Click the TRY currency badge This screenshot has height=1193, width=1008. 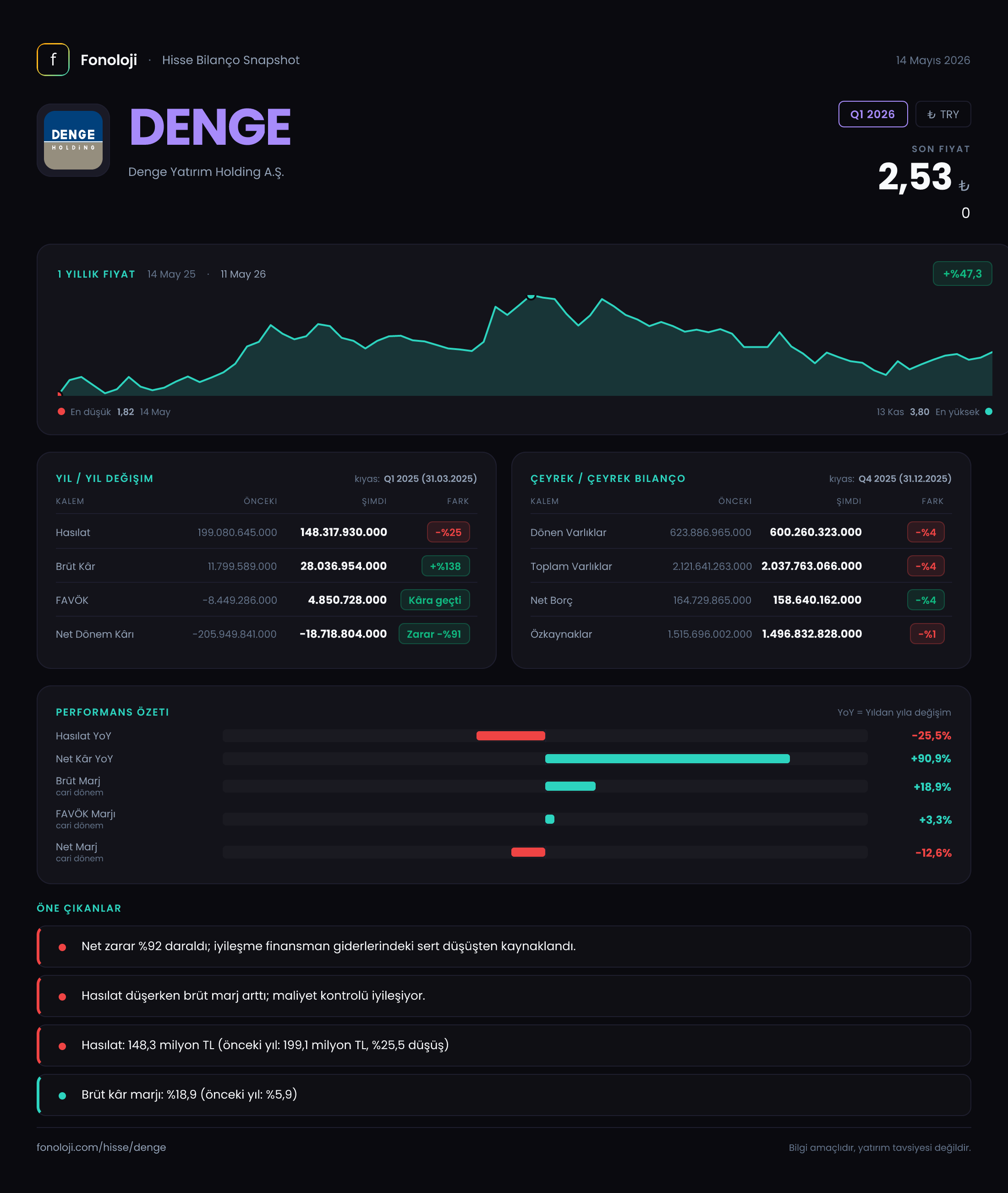coord(943,114)
